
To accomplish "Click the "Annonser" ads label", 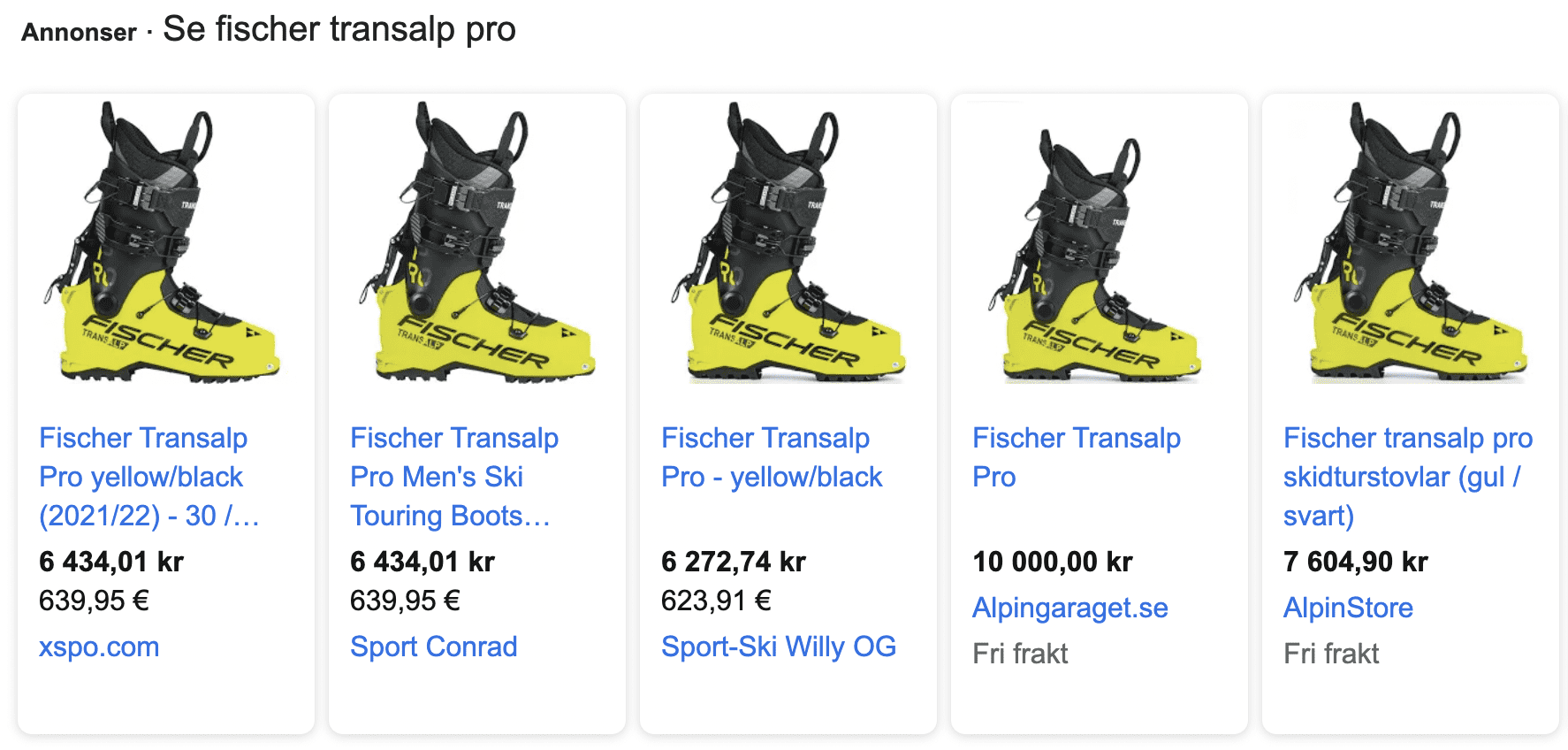I will 79,33.
